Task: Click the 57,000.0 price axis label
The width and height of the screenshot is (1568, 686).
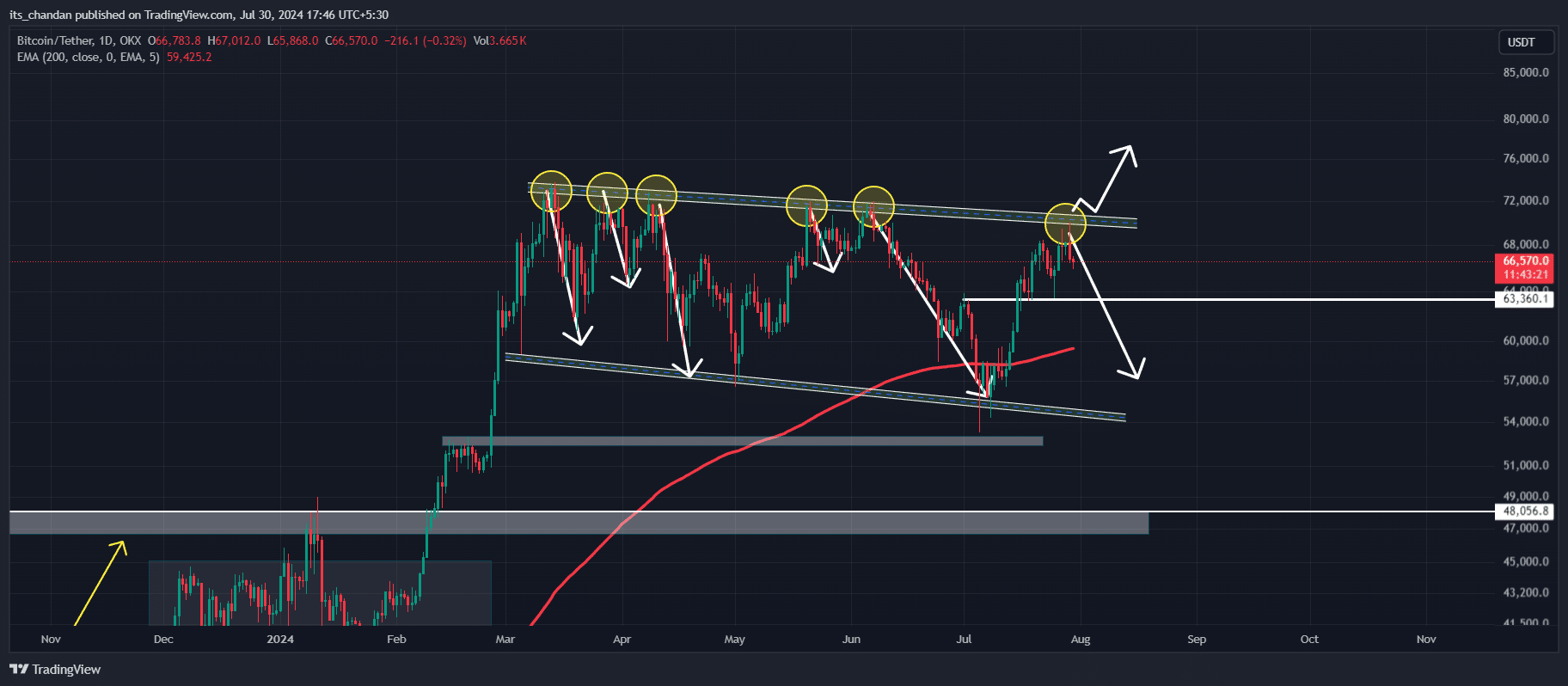Action: pyautogui.click(x=1526, y=380)
